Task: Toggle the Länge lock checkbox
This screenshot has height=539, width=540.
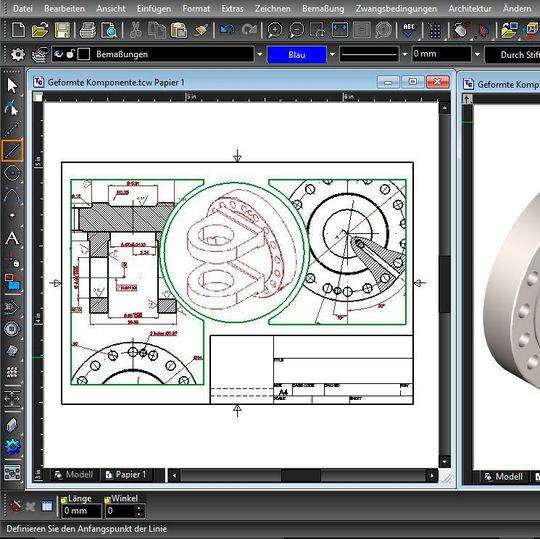Action: [64, 499]
